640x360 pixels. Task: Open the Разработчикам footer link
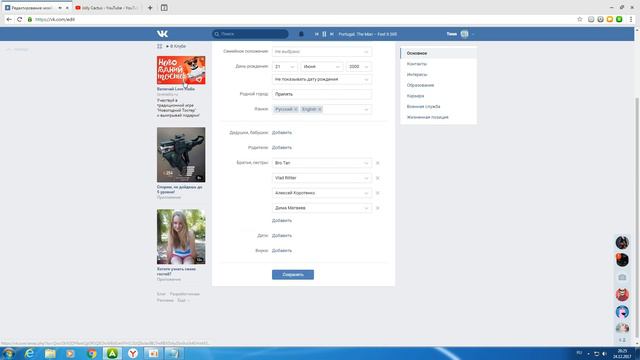click(x=184, y=294)
